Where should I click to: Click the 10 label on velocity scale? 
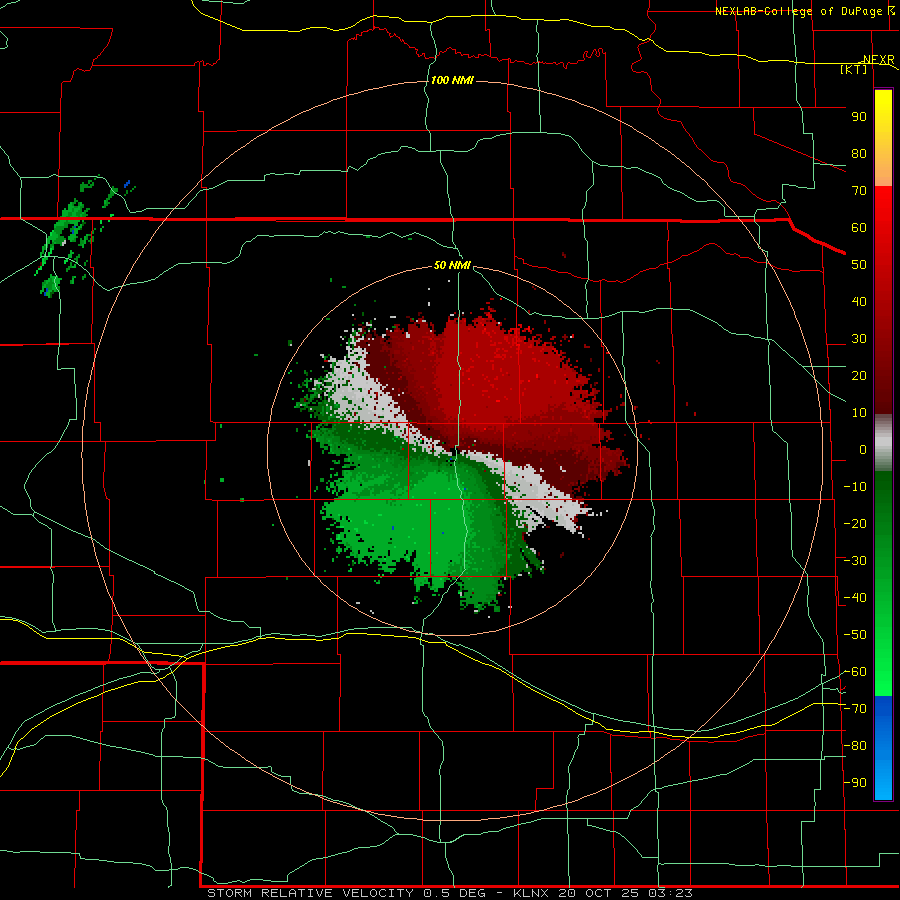[859, 413]
